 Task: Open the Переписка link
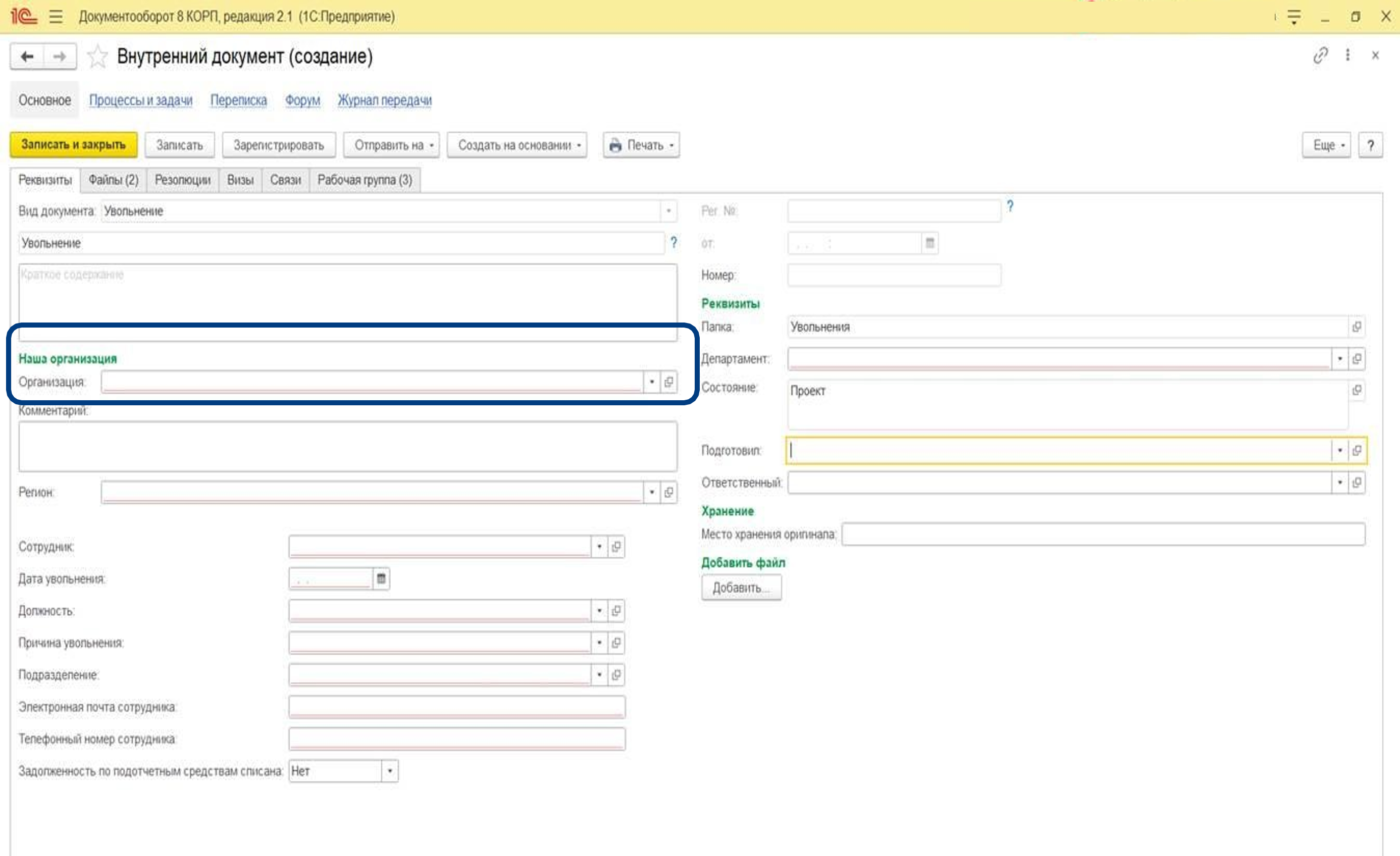[239, 100]
